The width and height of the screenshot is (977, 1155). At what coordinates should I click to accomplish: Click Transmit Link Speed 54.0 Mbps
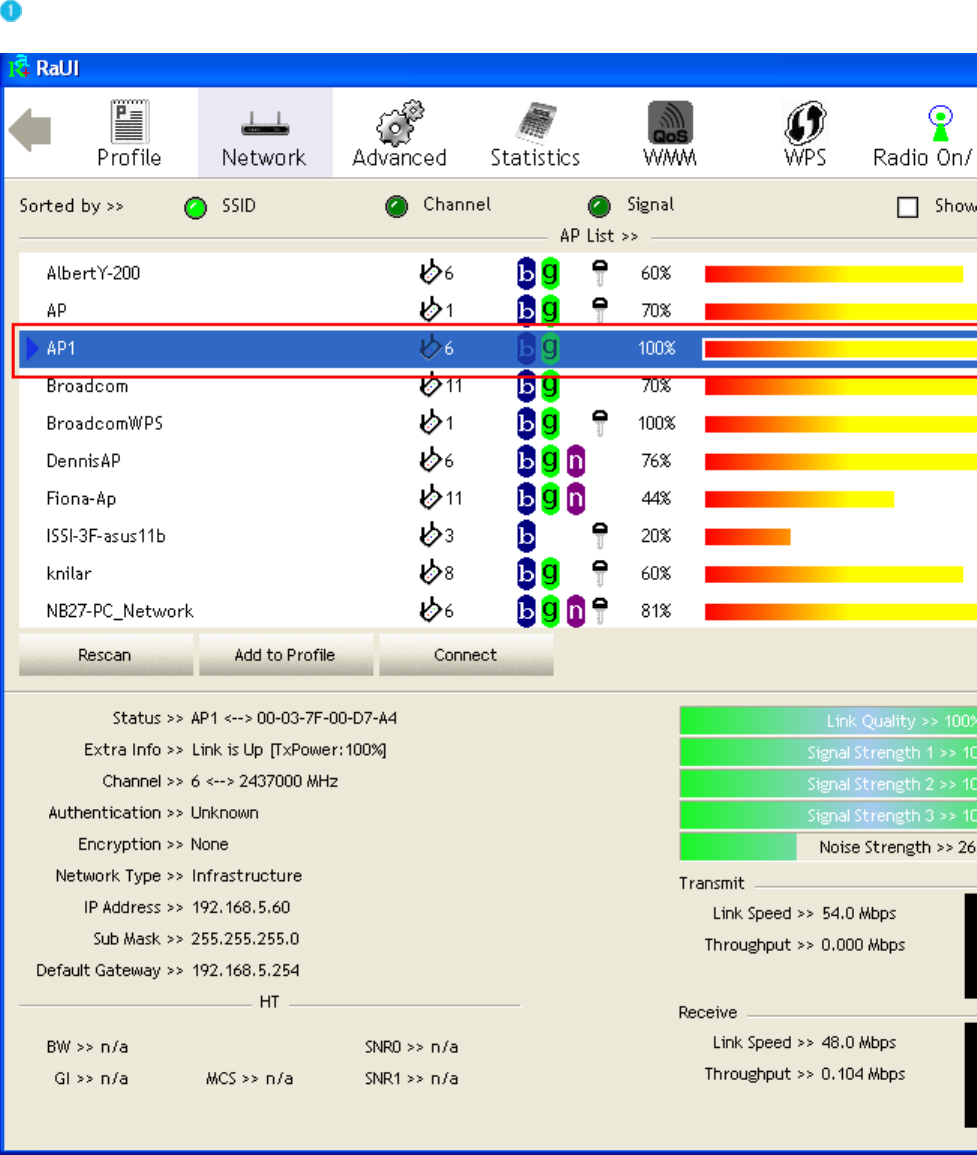(x=859, y=913)
